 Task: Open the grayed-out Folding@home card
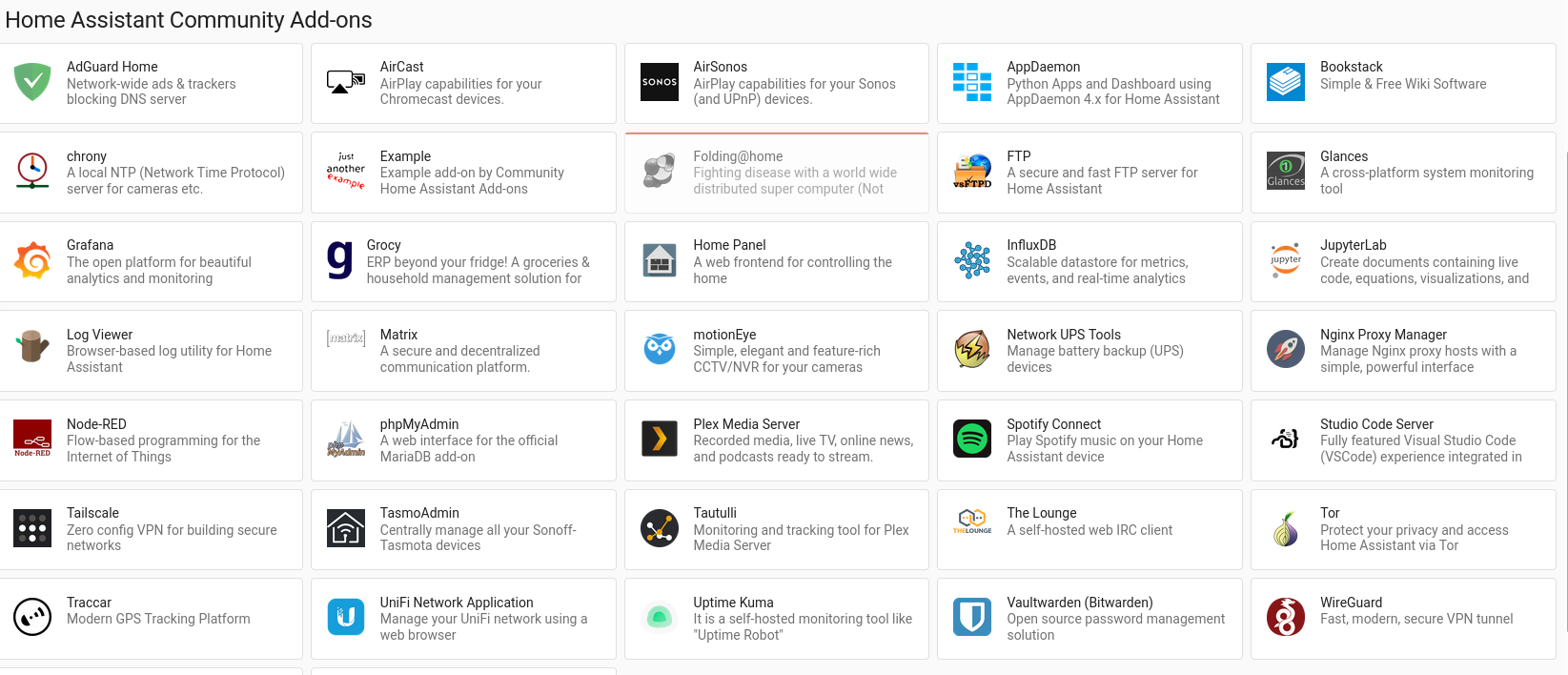tap(776, 173)
